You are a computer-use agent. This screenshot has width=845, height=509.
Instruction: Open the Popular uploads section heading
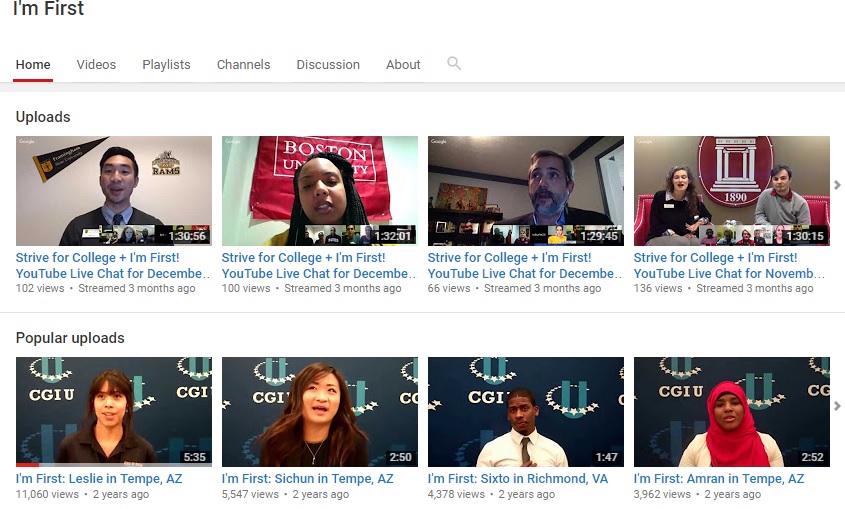(70, 338)
